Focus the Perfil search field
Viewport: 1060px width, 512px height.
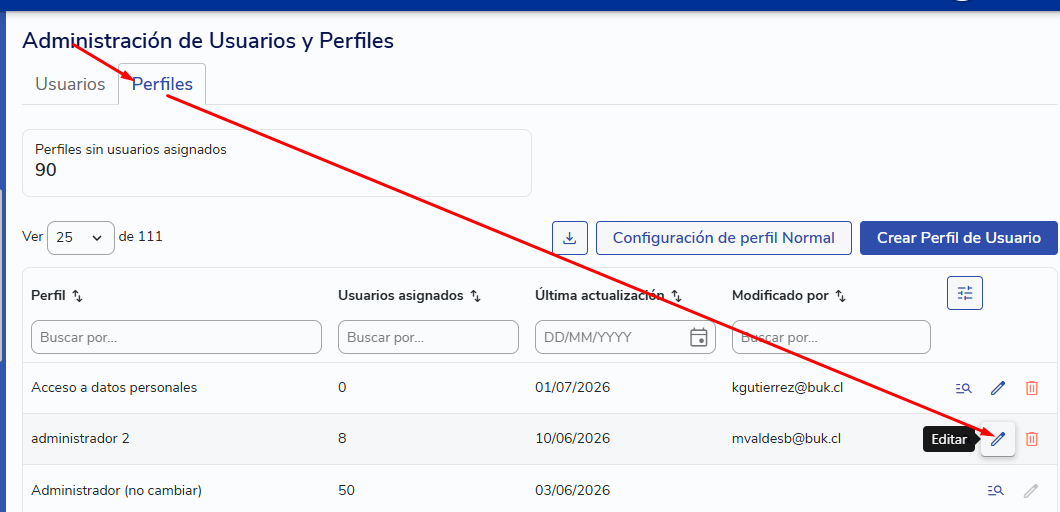[176, 337]
